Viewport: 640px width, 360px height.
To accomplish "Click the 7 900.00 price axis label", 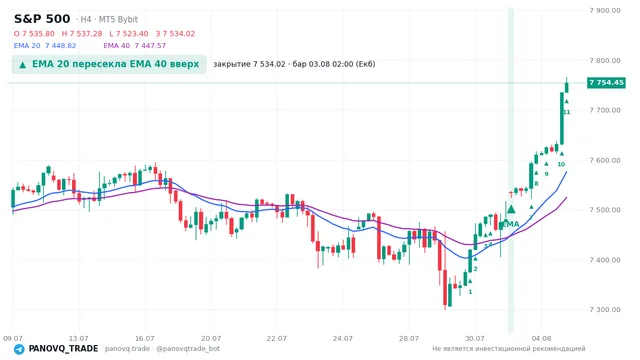I will tap(605, 11).
